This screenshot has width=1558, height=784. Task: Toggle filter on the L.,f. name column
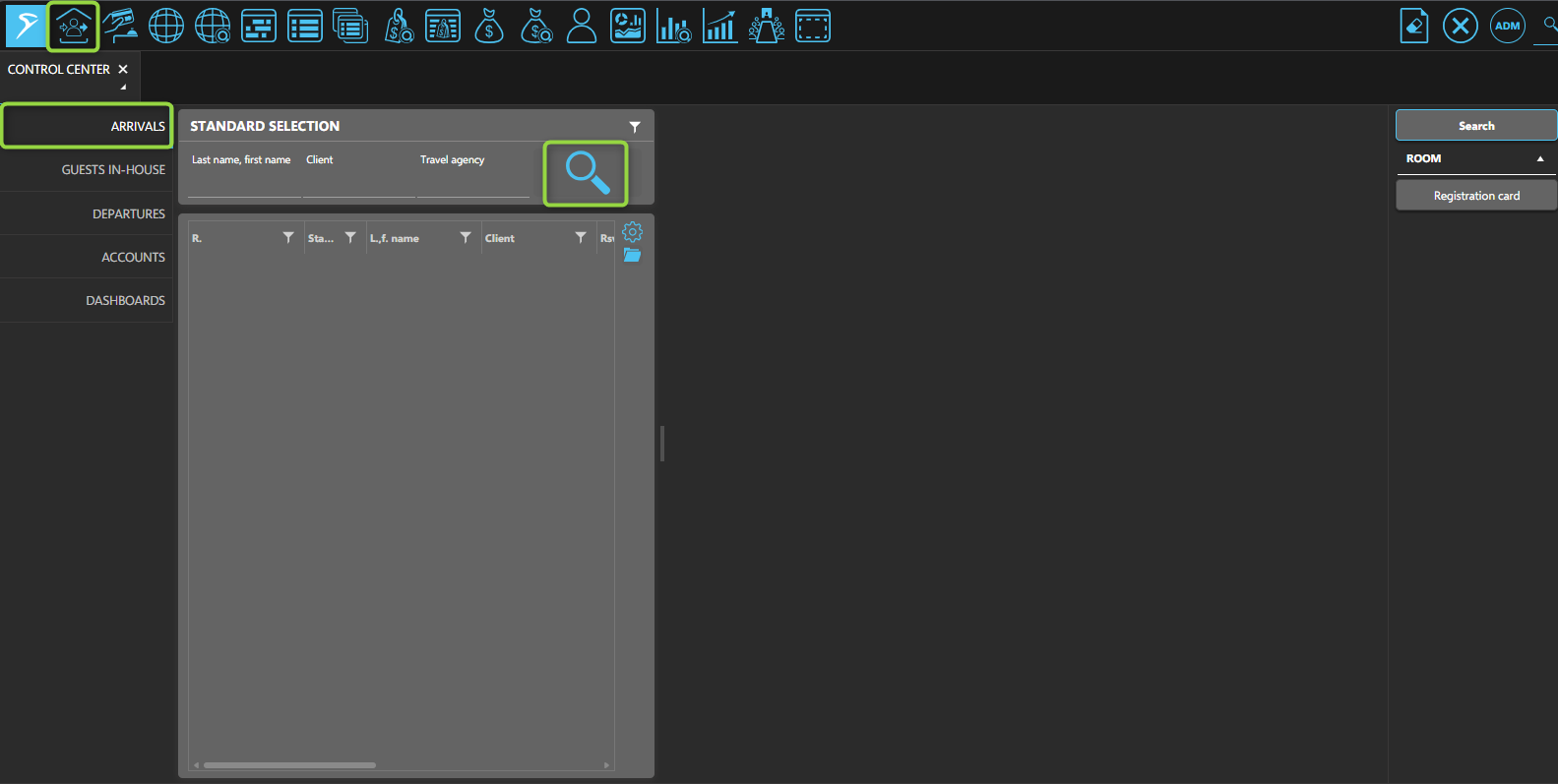pyautogui.click(x=466, y=238)
